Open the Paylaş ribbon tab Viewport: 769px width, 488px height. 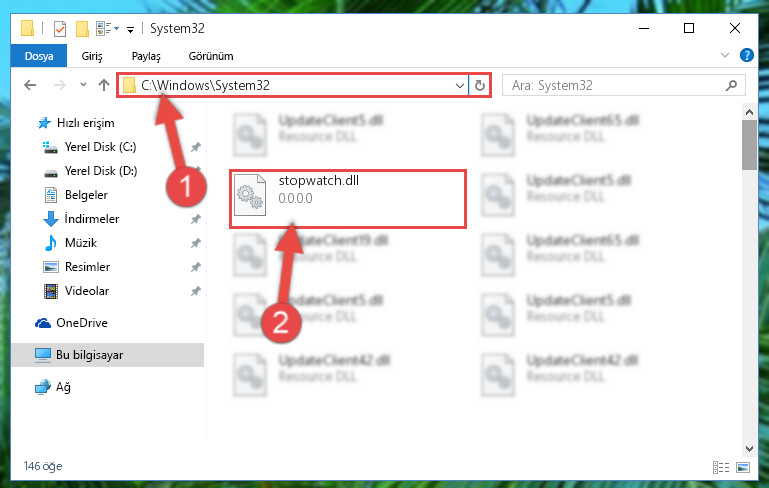click(146, 56)
